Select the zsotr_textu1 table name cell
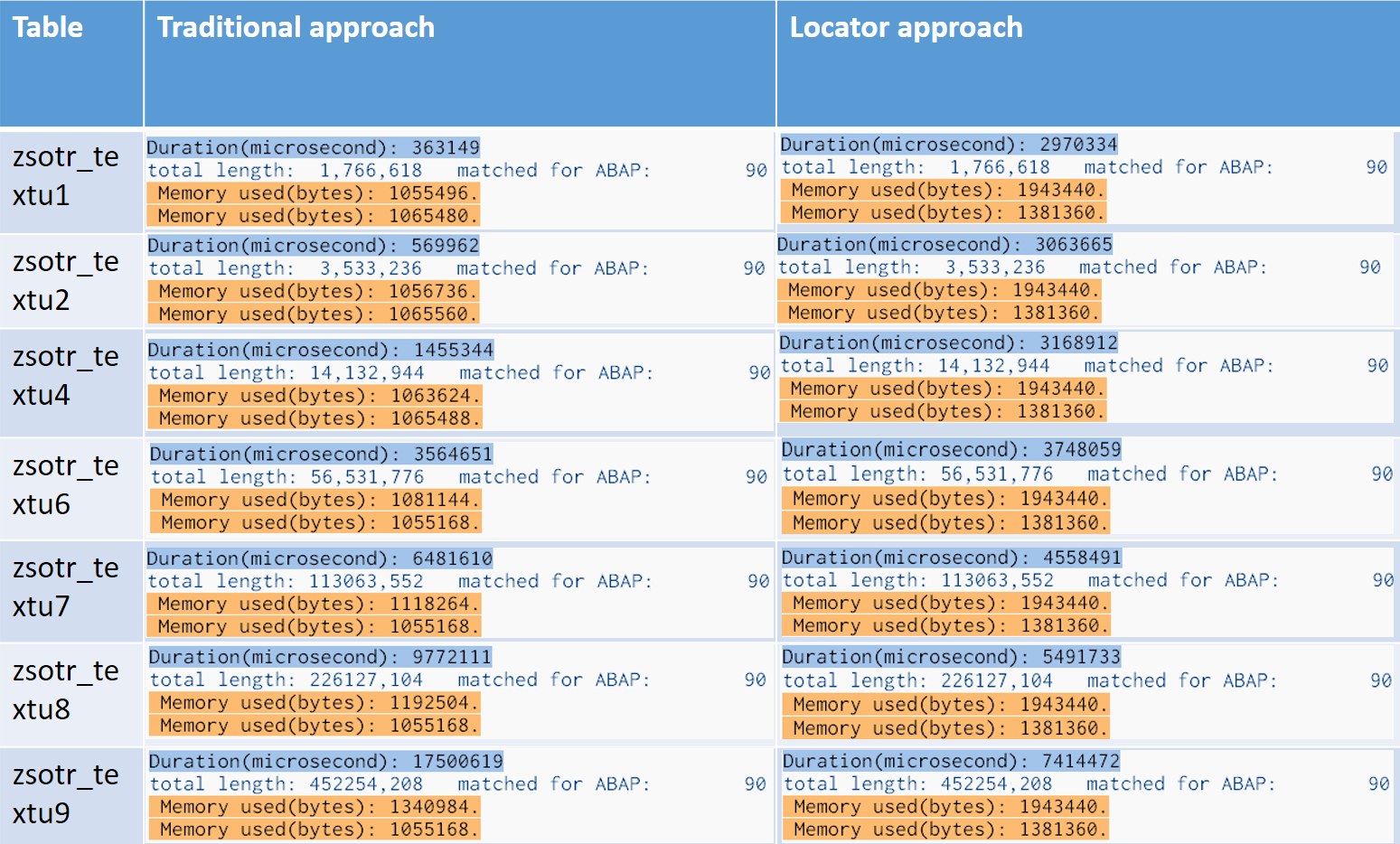The height and width of the screenshot is (844, 1400). click(71, 181)
